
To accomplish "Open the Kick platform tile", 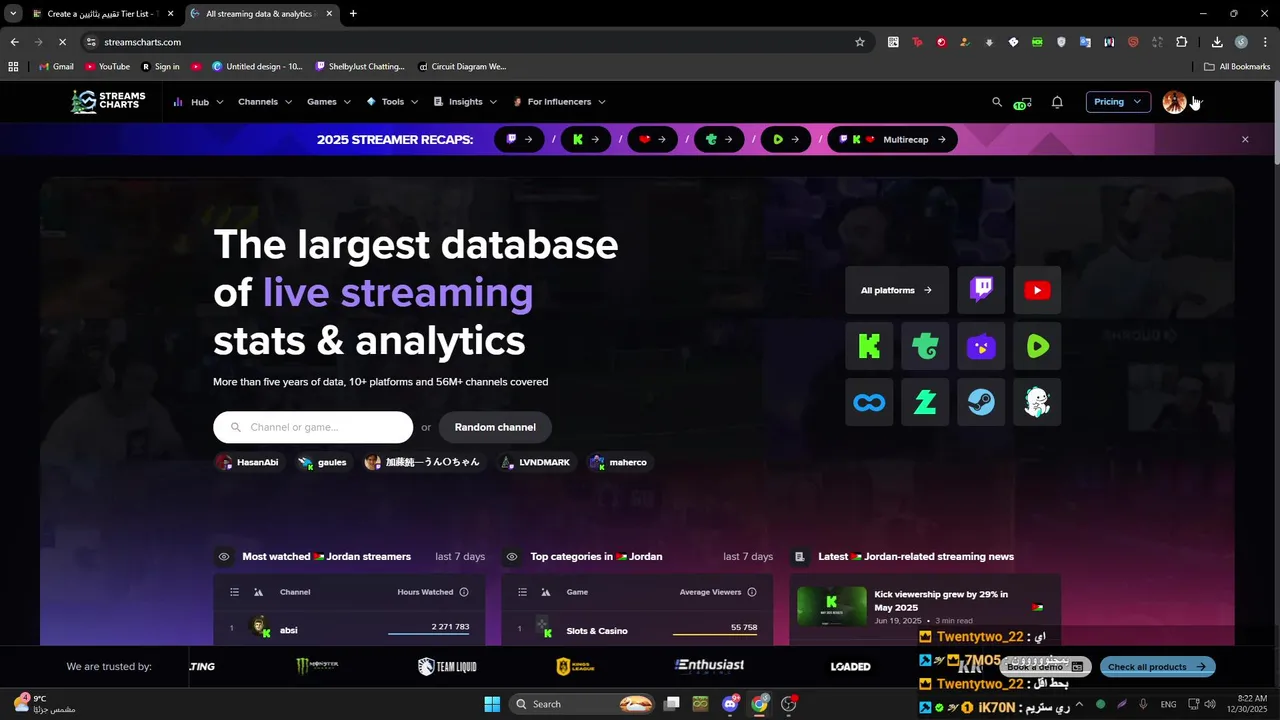I will click(x=869, y=346).
